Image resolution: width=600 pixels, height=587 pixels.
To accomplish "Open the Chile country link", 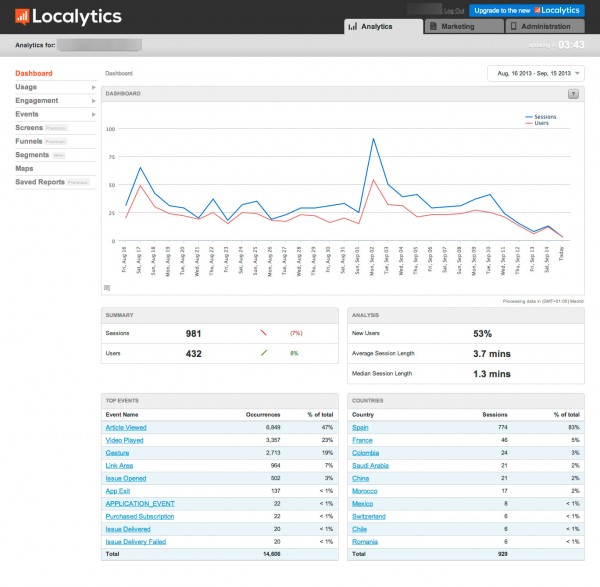I will point(359,529).
